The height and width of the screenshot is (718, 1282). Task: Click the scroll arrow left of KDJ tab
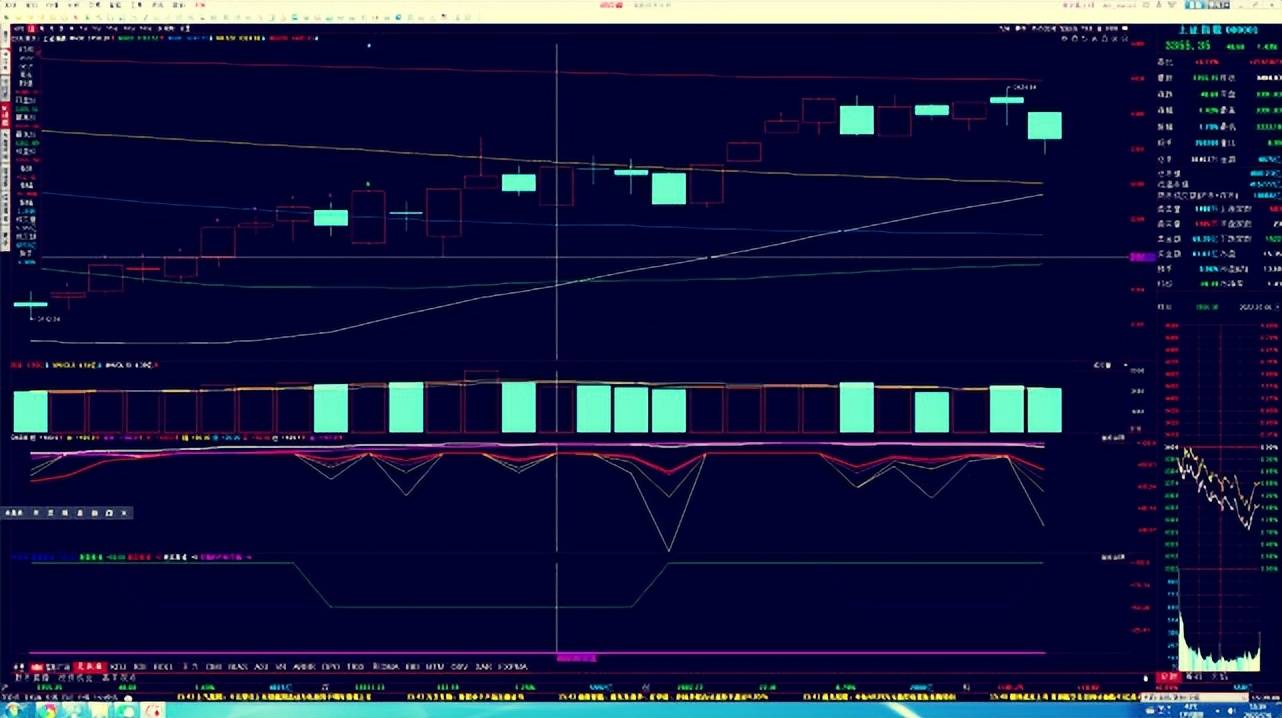pyautogui.click(x=17, y=666)
